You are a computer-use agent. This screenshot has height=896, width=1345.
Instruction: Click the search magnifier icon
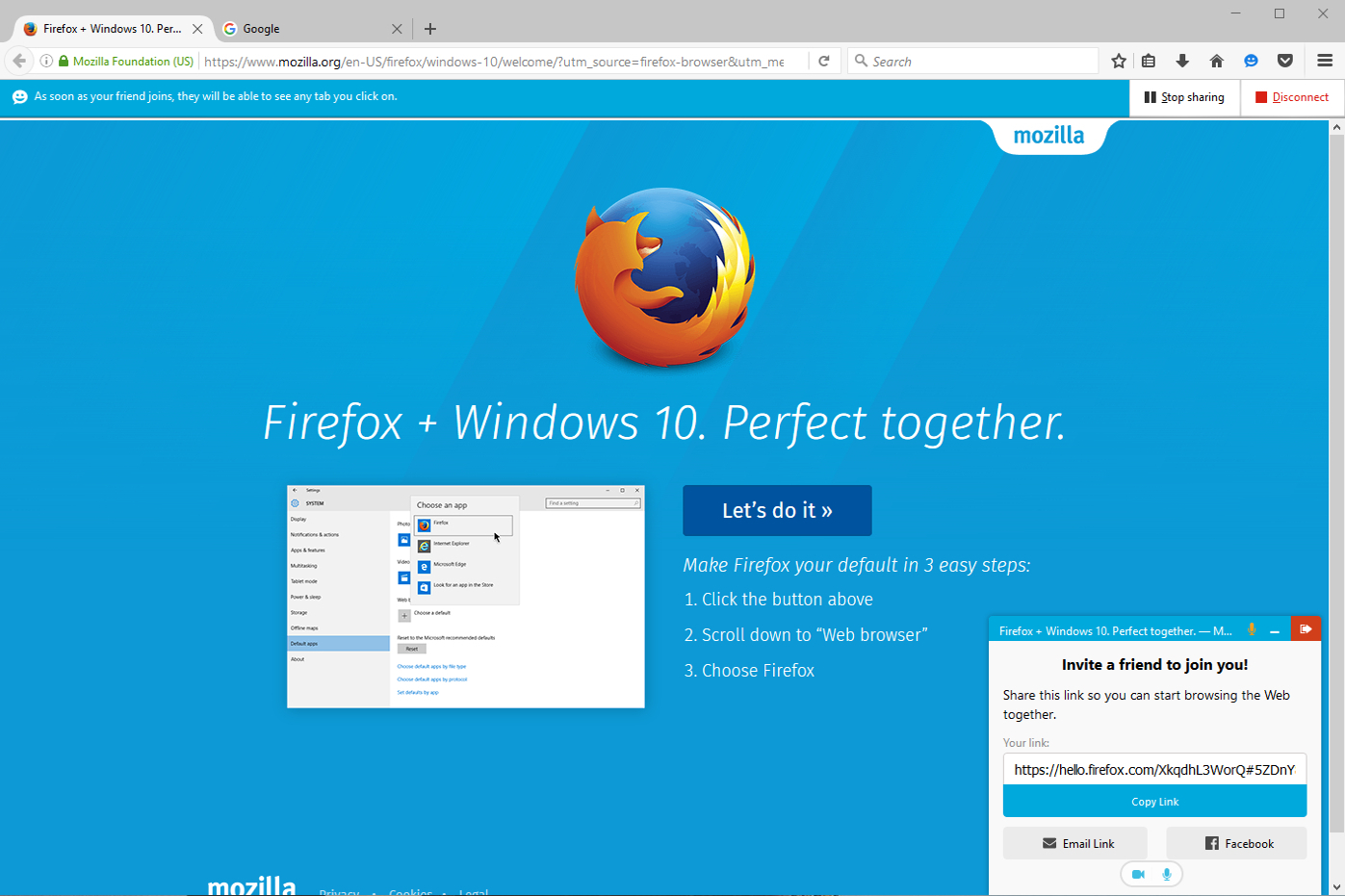point(861,61)
